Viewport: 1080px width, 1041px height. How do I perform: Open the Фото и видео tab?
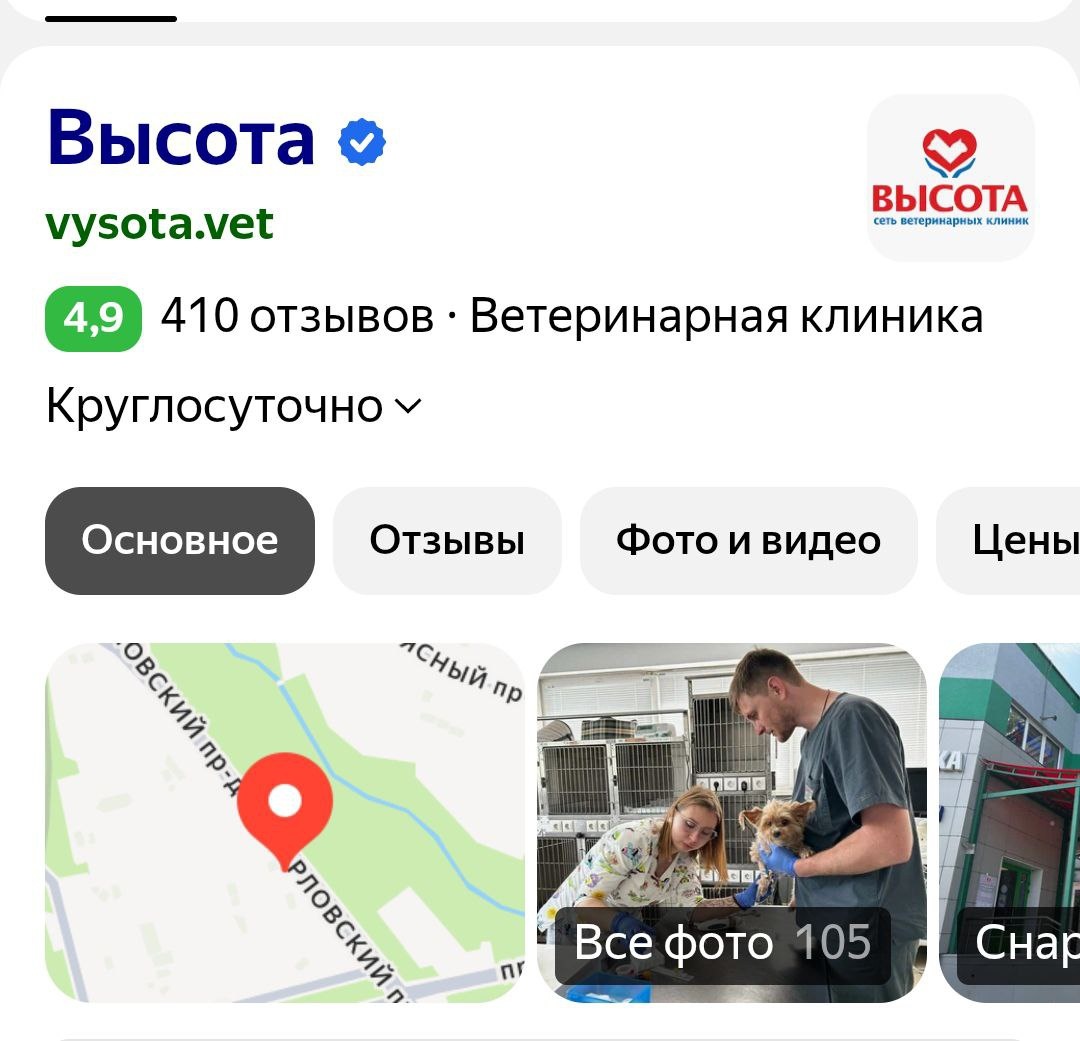coord(748,540)
